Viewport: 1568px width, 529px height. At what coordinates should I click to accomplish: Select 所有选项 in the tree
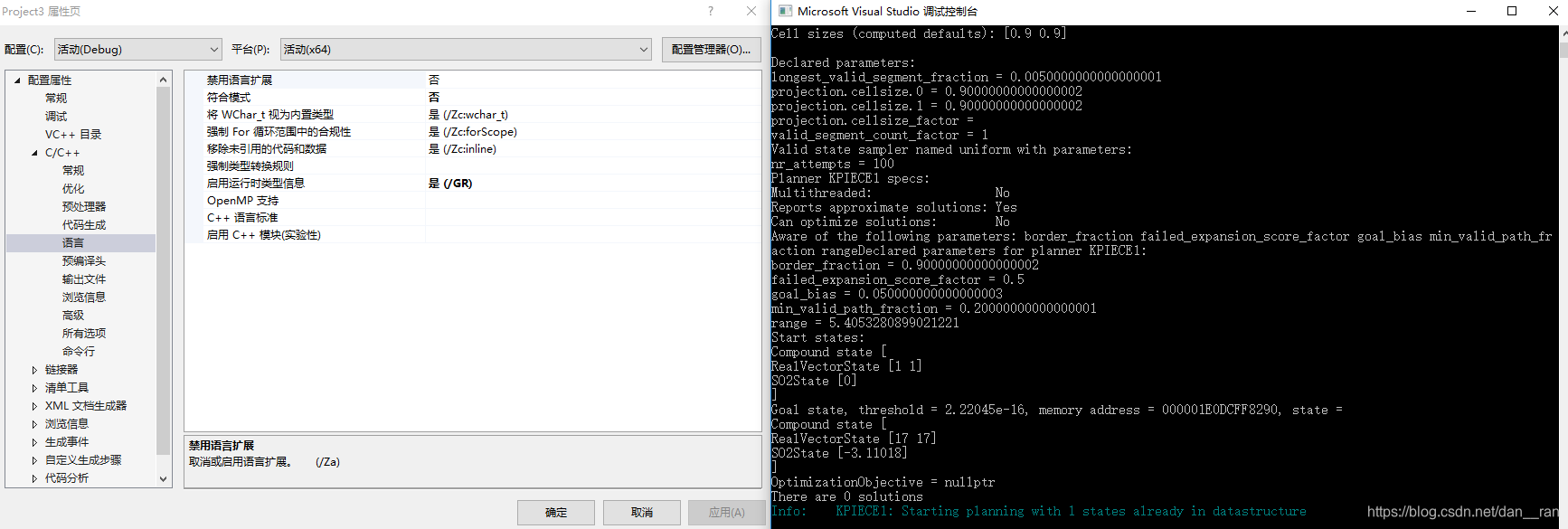pos(84,334)
